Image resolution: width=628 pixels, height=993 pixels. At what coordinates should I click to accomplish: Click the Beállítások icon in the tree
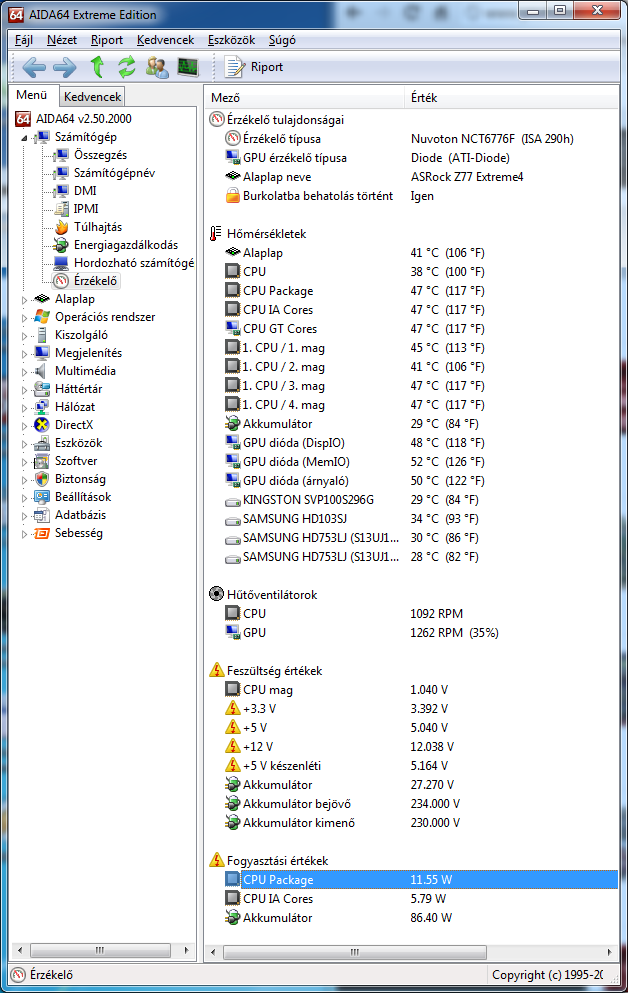(42, 497)
